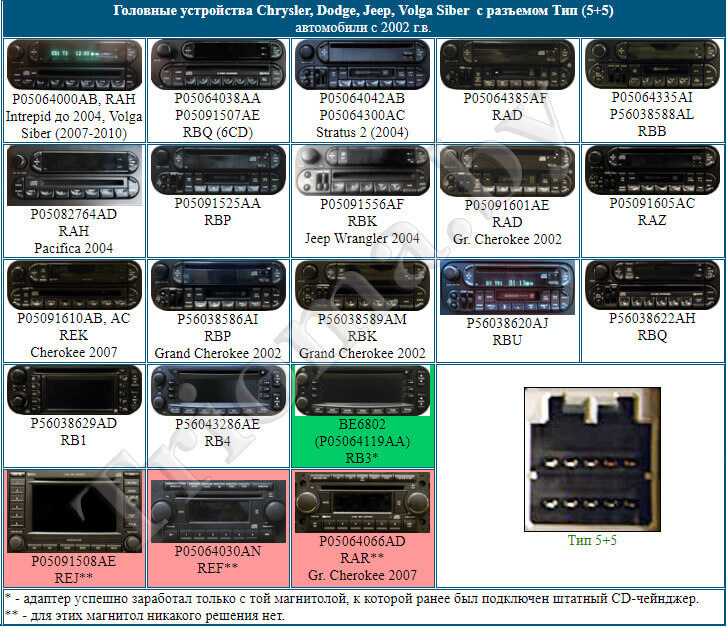Click the Pacifica 2004 RAH radio image
This screenshot has height=628, width=727.
(74, 176)
